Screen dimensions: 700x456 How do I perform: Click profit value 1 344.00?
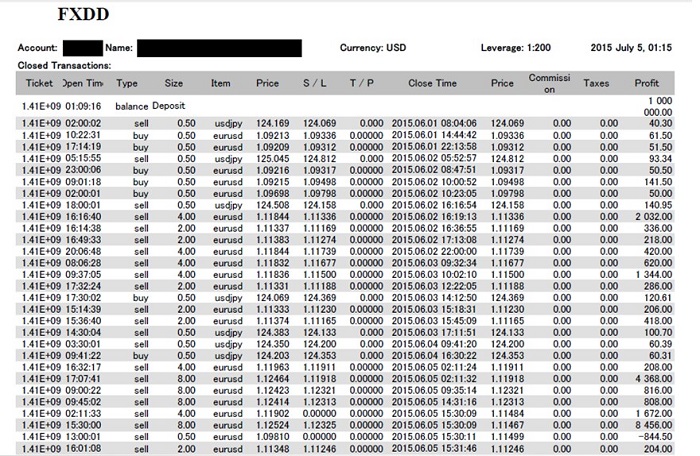(x=654, y=275)
